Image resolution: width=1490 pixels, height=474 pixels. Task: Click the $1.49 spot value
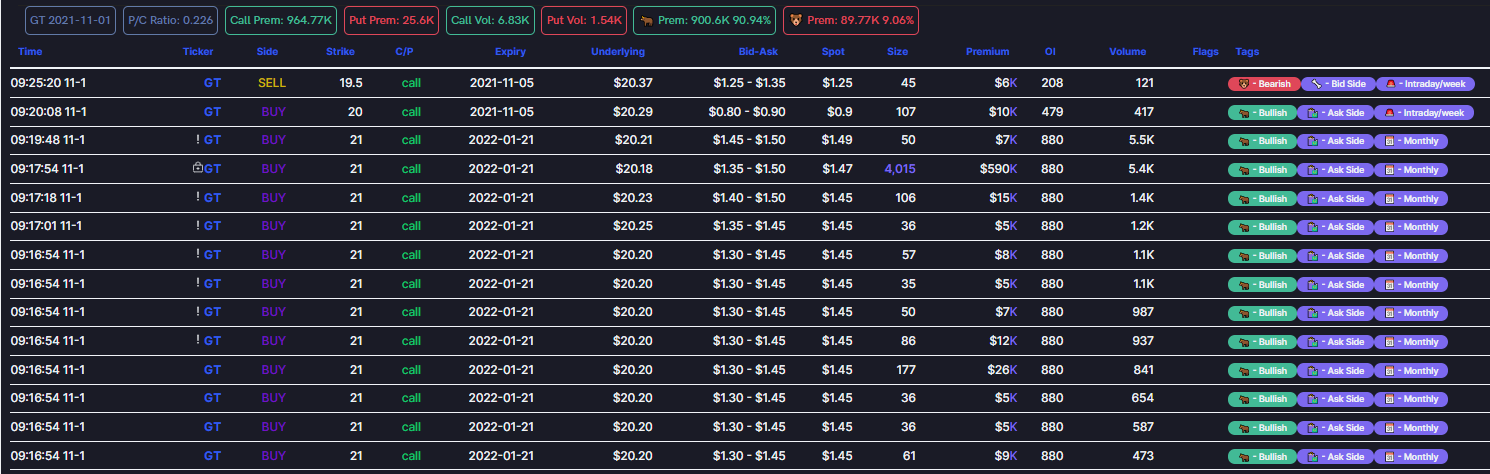[x=837, y=141]
